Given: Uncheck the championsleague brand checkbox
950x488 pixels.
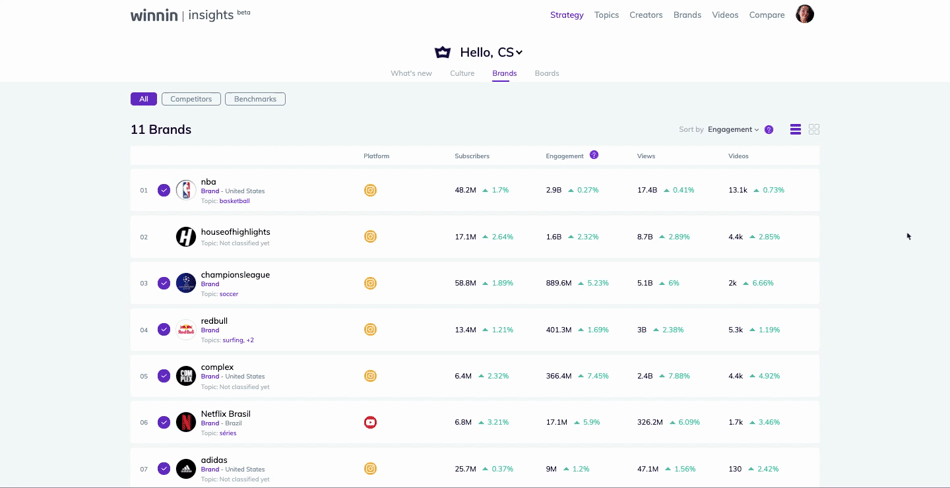Looking at the screenshot, I should pyautogui.click(x=164, y=283).
